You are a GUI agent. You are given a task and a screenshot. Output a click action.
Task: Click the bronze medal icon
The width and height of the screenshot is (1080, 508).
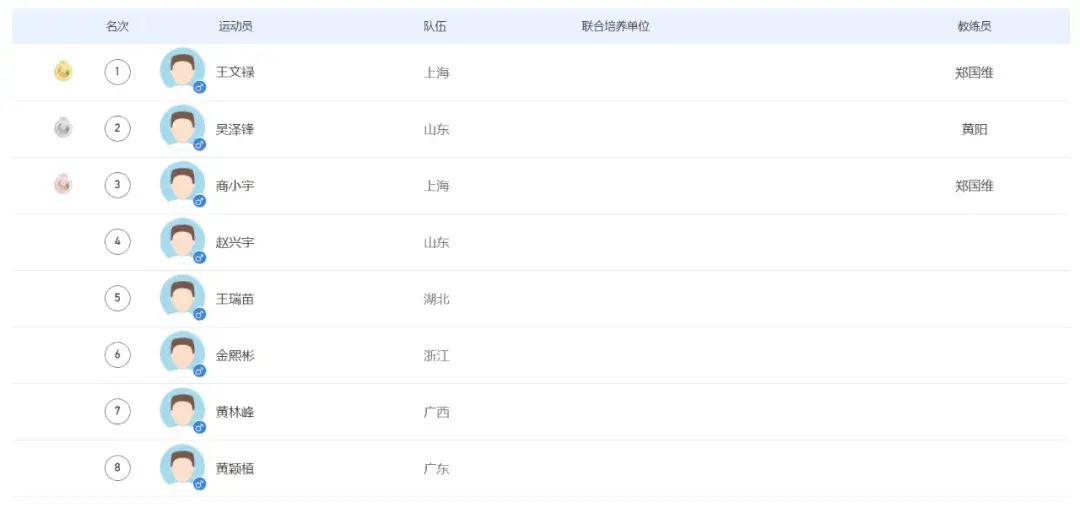(x=63, y=184)
